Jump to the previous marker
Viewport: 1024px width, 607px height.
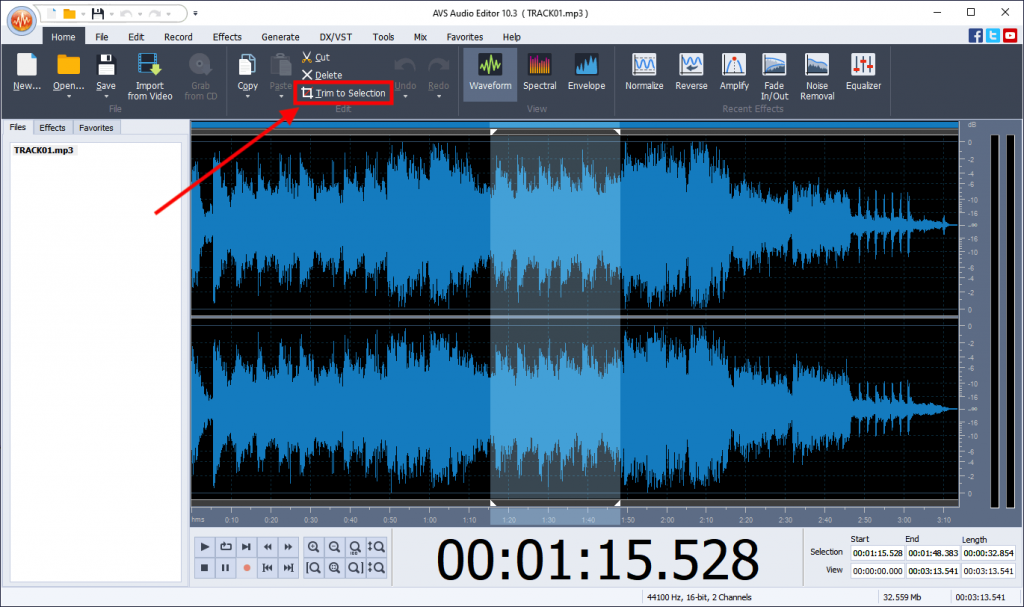coord(267,568)
